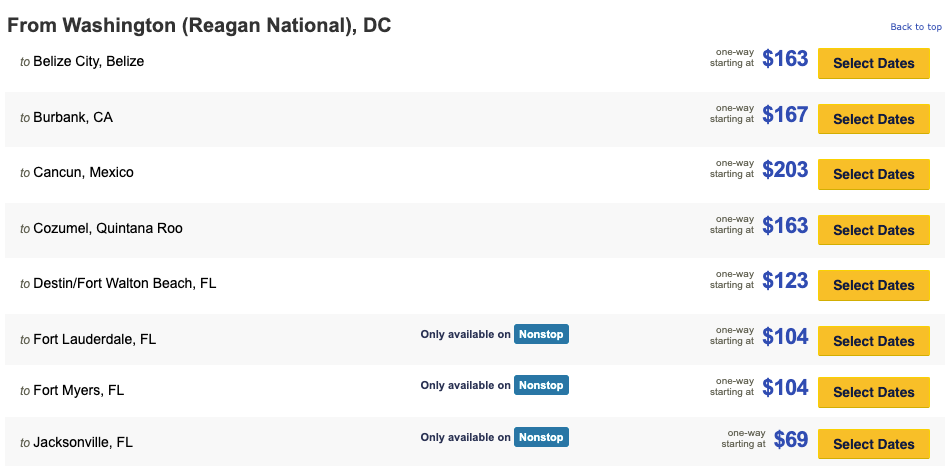948x466 pixels.
Task: Select Dates for Jacksonville flight
Action: click(x=873, y=444)
